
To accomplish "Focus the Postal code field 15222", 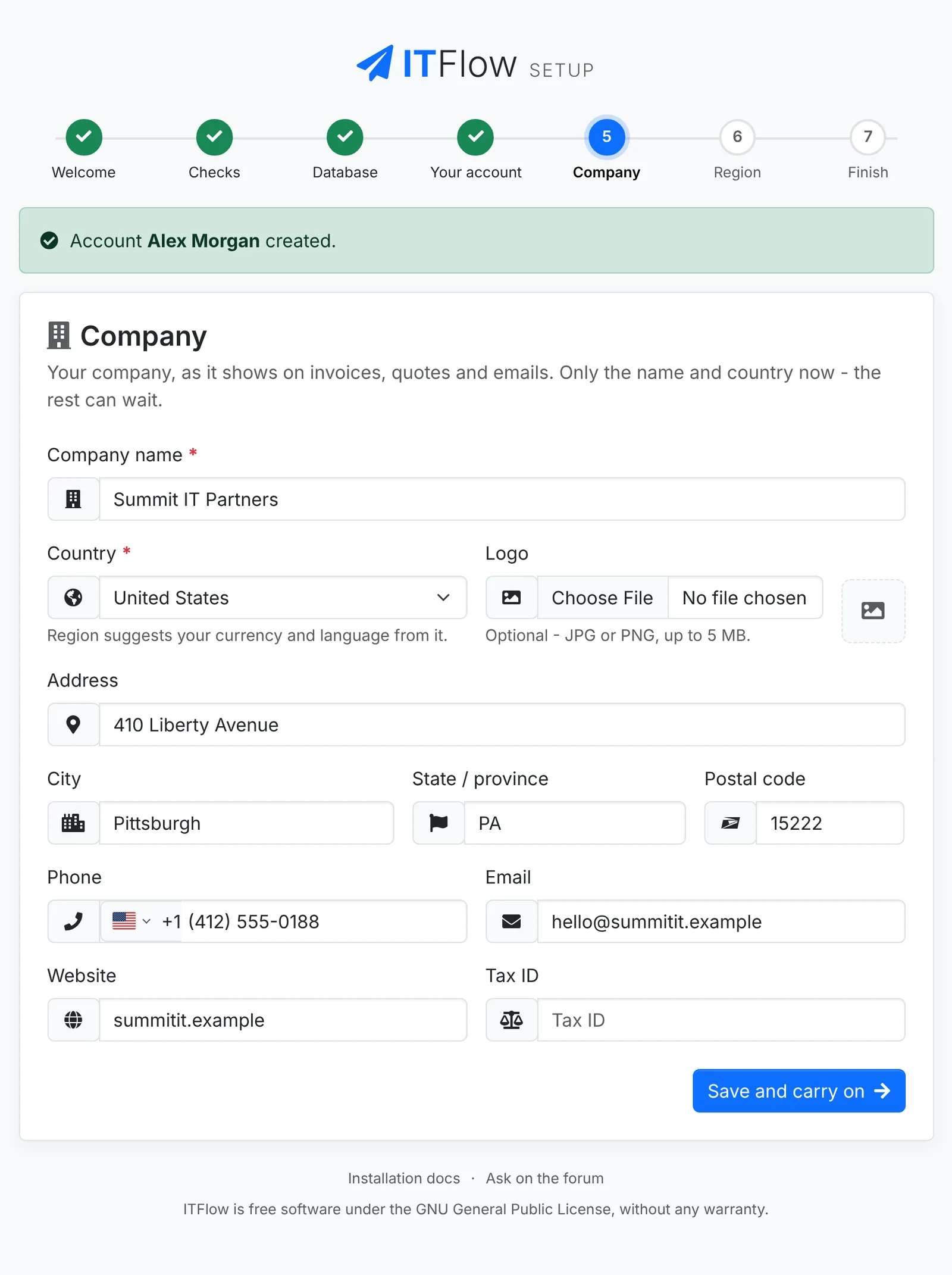I will coord(829,823).
